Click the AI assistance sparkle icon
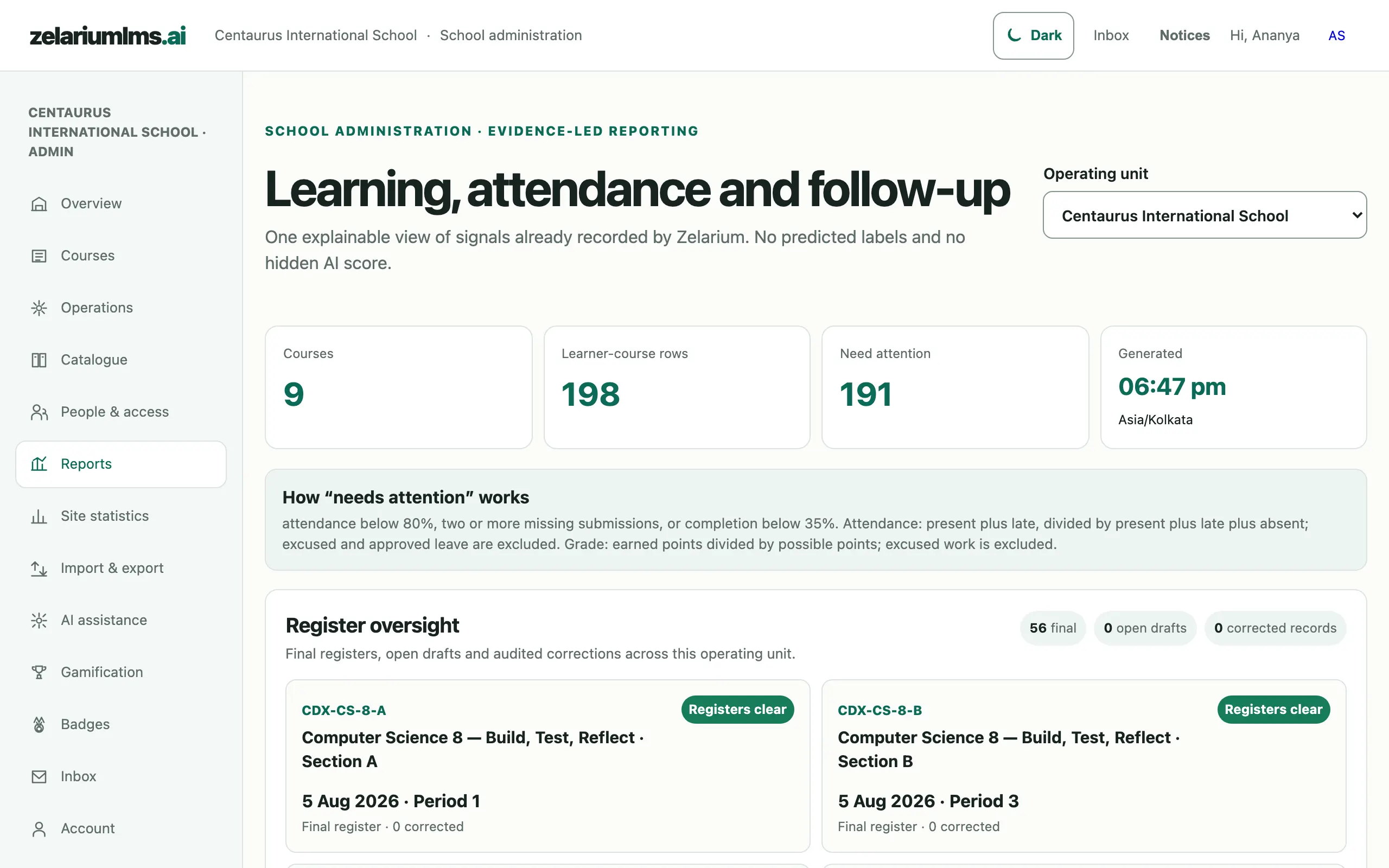 pyautogui.click(x=39, y=621)
